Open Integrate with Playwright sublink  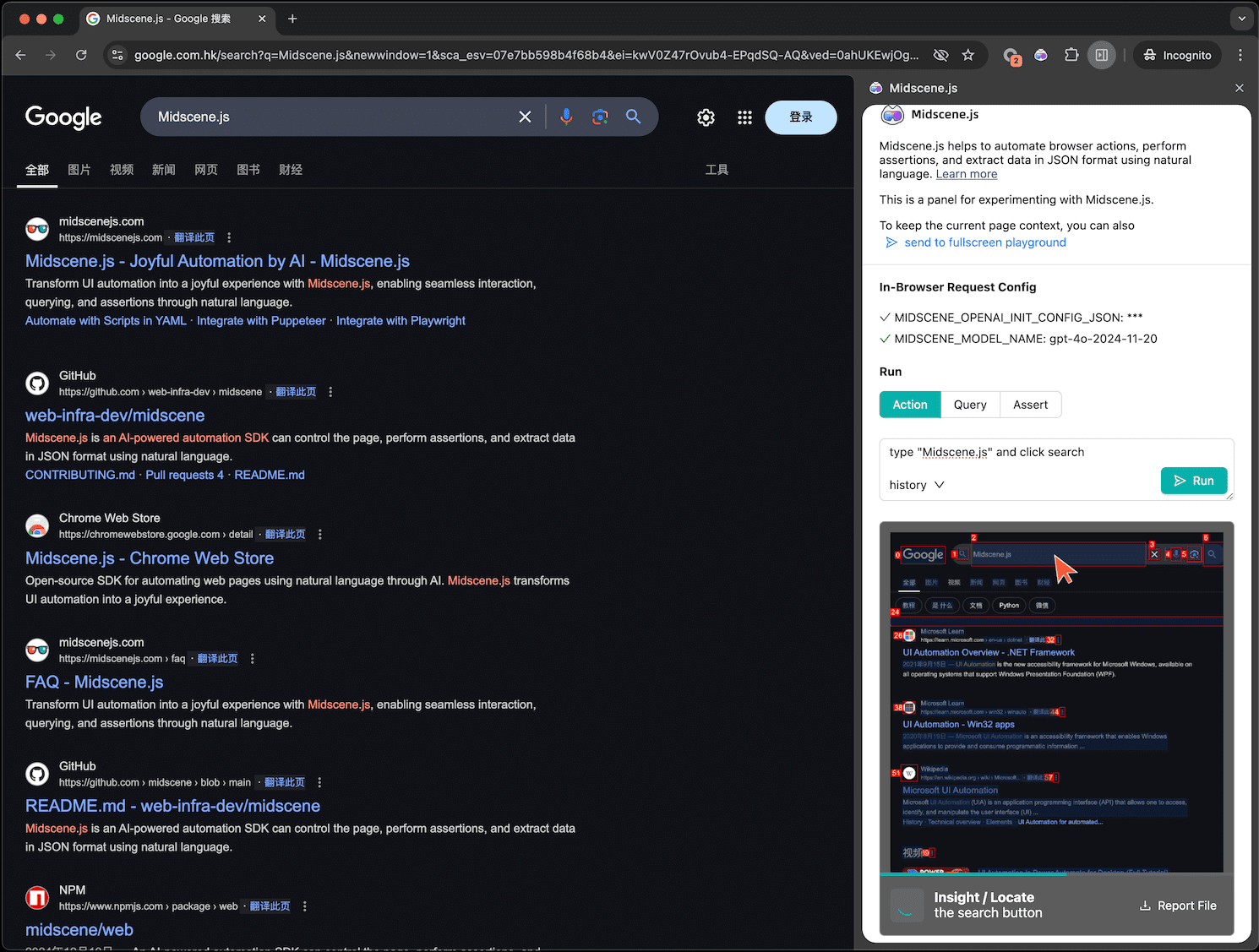(x=401, y=321)
